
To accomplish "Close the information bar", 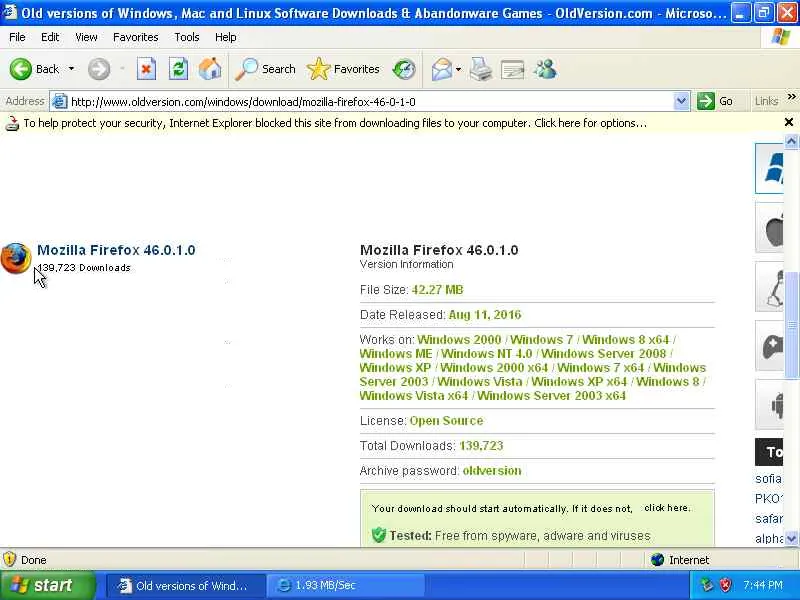I will [789, 122].
